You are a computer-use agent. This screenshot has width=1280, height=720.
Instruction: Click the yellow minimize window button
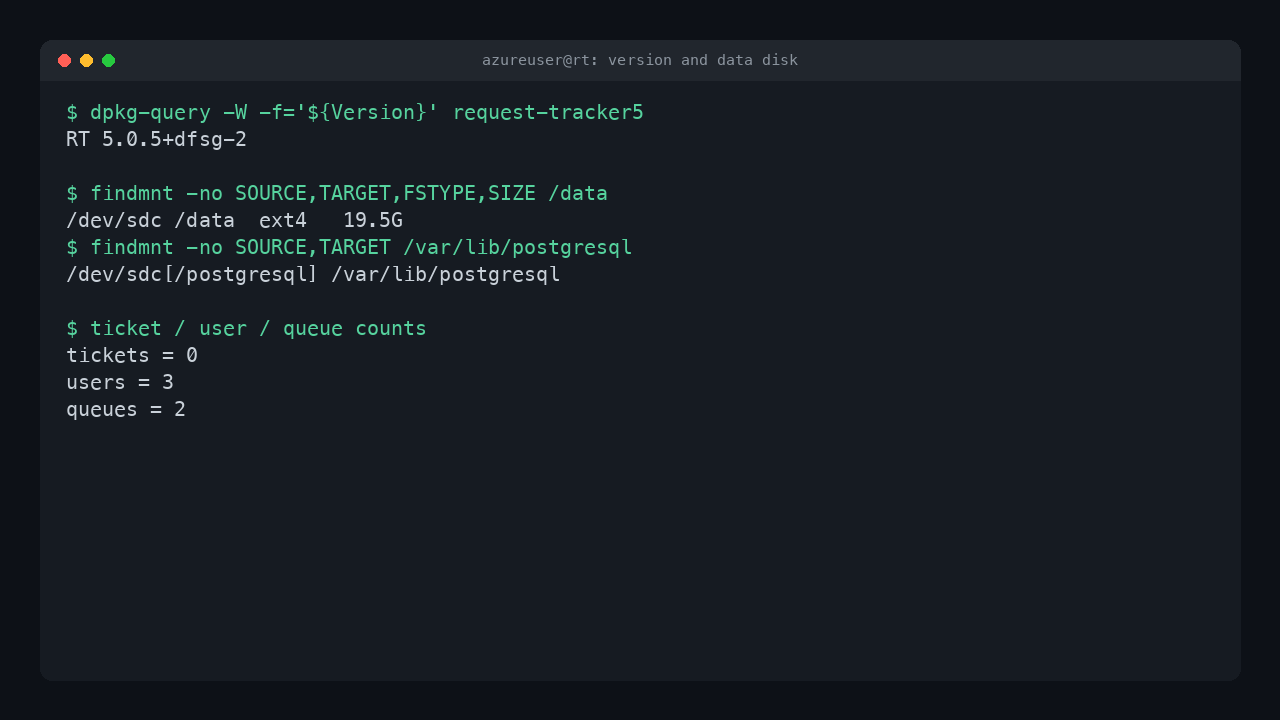click(86, 61)
